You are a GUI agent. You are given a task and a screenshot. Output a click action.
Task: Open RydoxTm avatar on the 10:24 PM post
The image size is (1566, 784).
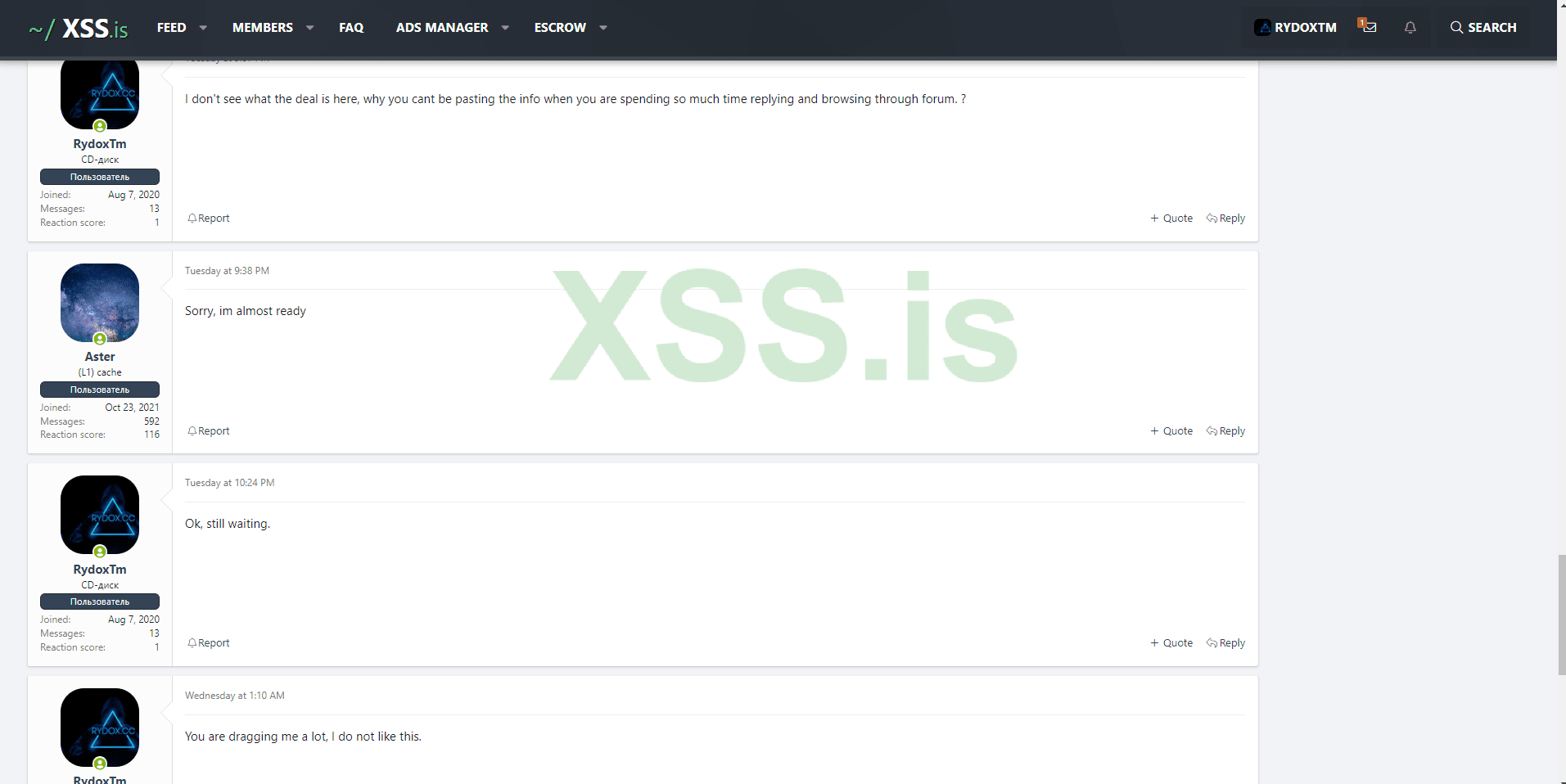[x=100, y=515]
